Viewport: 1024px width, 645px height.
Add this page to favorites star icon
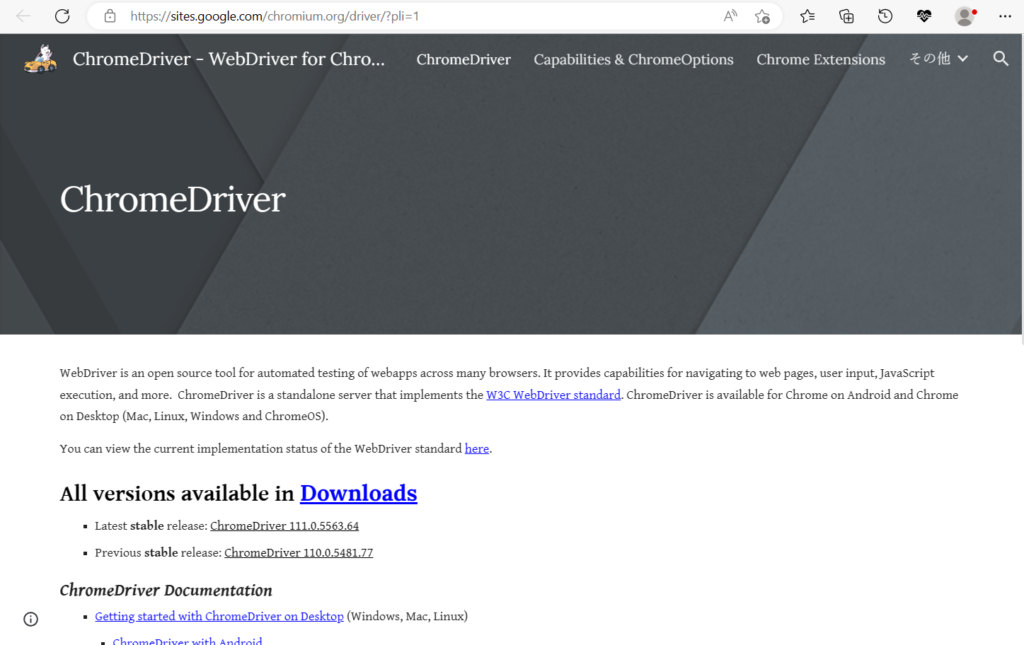pos(762,16)
